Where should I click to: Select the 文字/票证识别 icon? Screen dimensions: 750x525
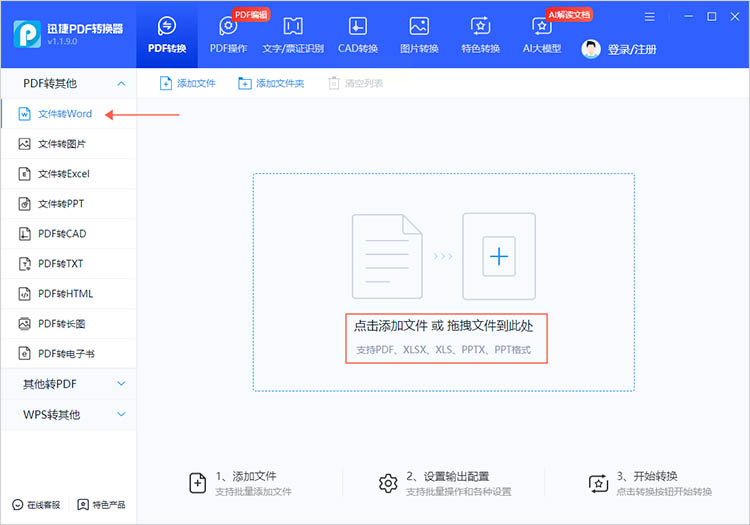293,26
